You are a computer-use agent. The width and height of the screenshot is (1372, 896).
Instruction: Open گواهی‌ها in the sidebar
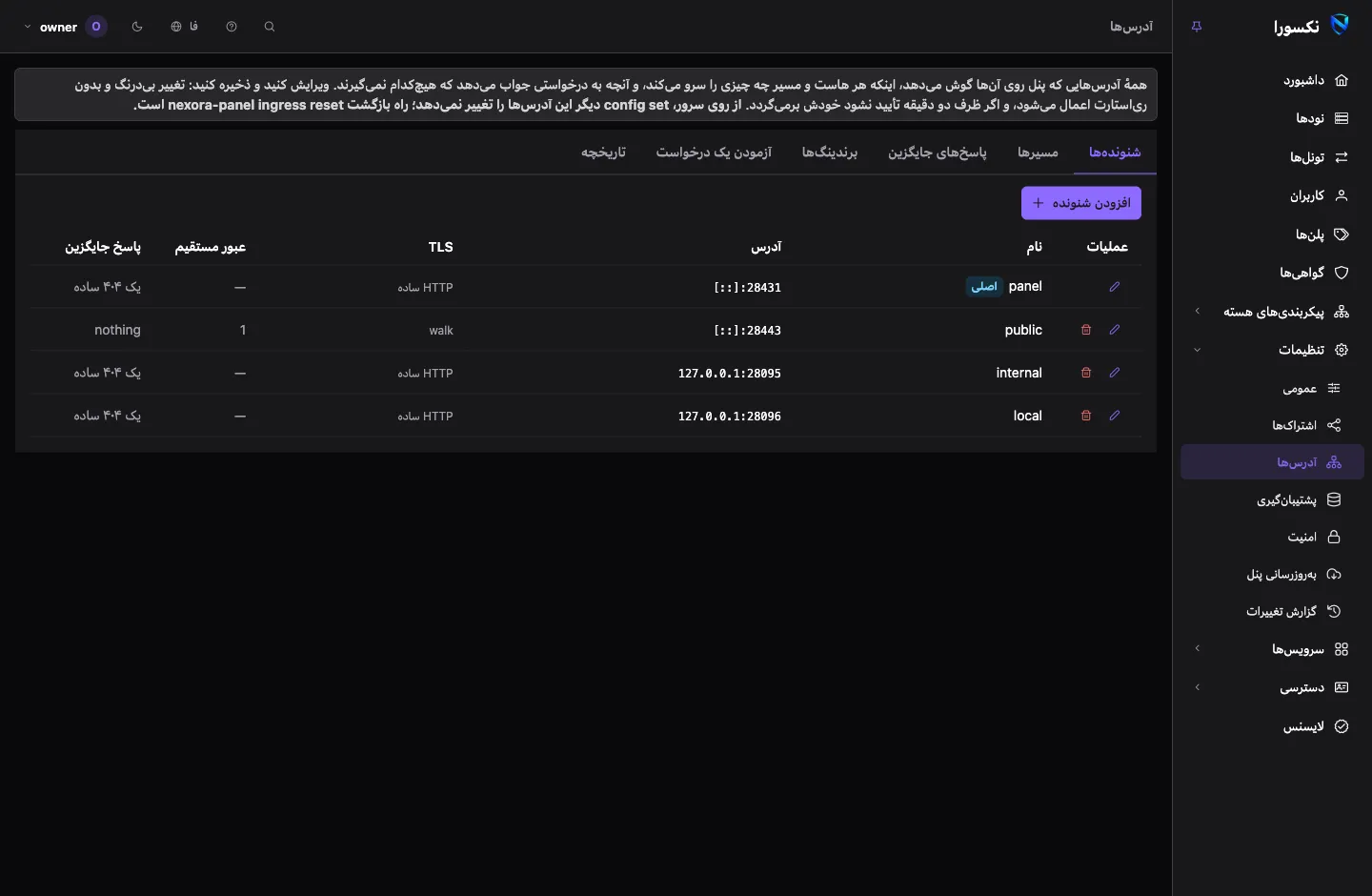(x=1272, y=273)
